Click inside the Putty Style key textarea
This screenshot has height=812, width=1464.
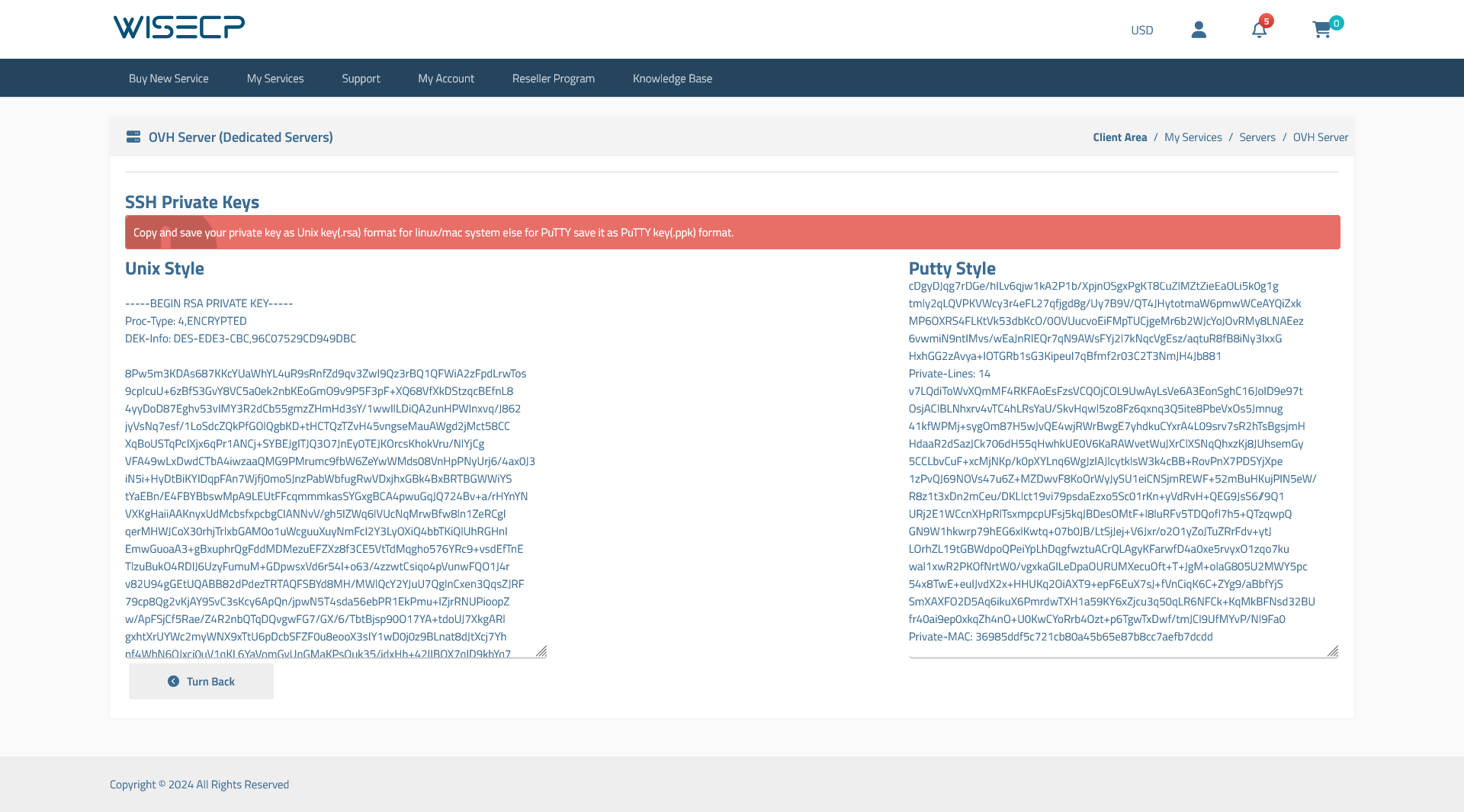pyautogui.click(x=1124, y=472)
